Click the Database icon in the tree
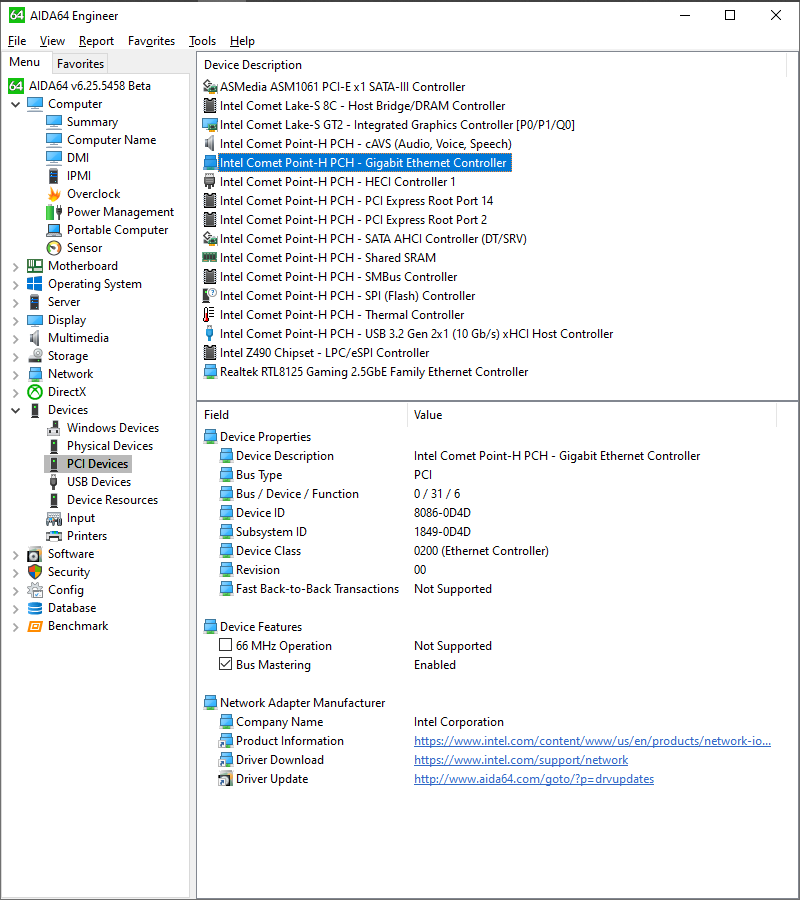This screenshot has width=800, height=900. tap(35, 608)
